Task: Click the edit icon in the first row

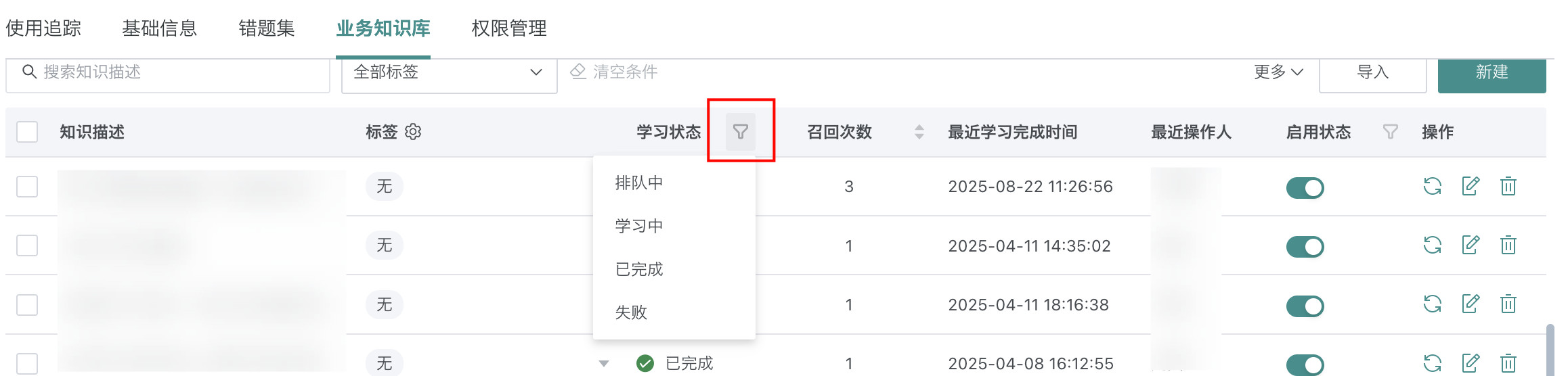Action: [1471, 186]
